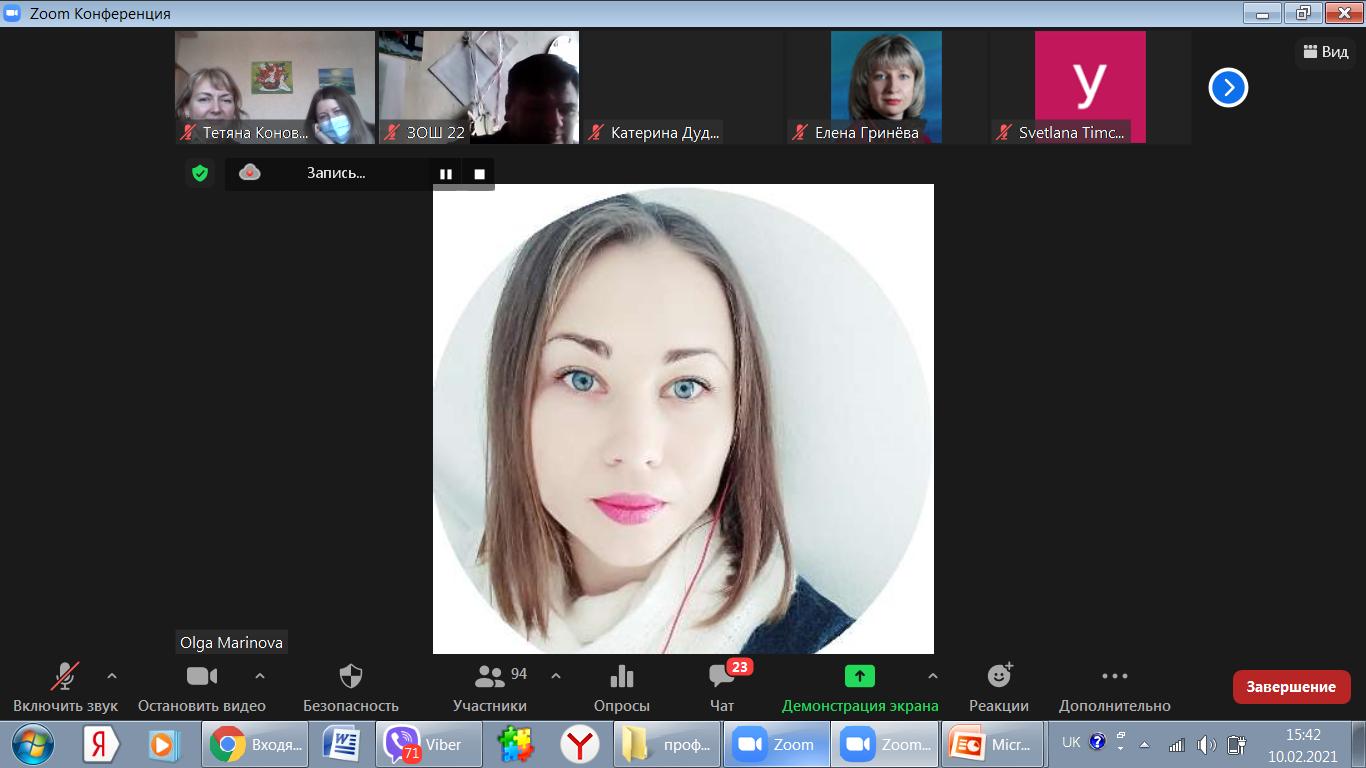This screenshot has width=1366, height=768.
Task: Pause the meeting recording
Action: pyautogui.click(x=446, y=174)
